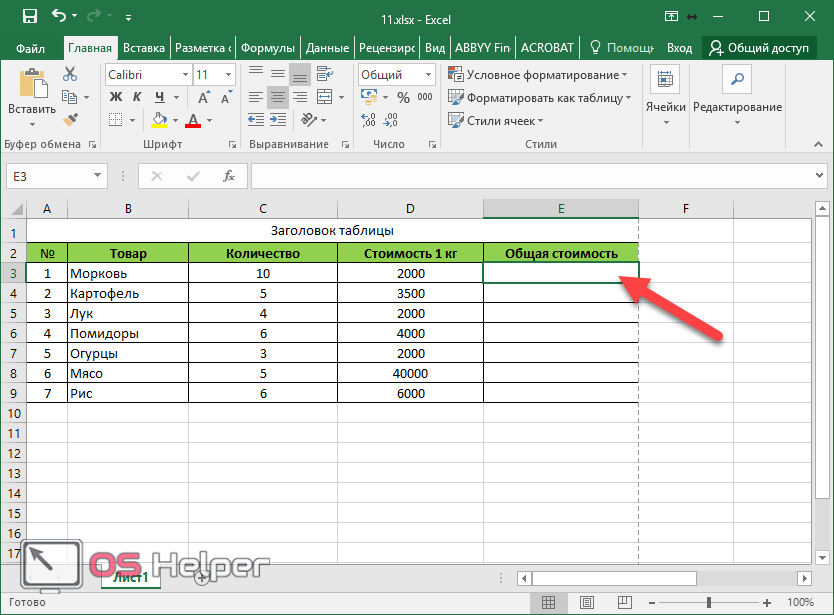Click the yellow fill color swatch
This screenshot has height=615, width=834.
coord(158,120)
